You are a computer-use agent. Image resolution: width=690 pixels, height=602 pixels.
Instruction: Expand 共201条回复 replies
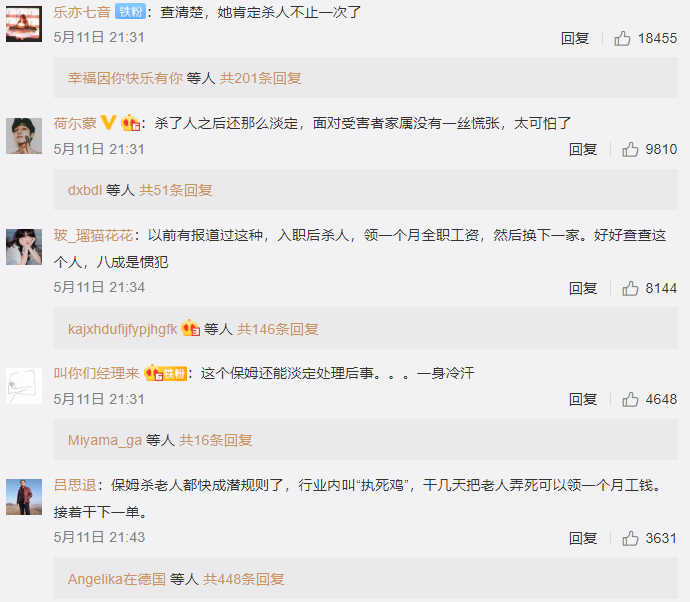click(261, 78)
